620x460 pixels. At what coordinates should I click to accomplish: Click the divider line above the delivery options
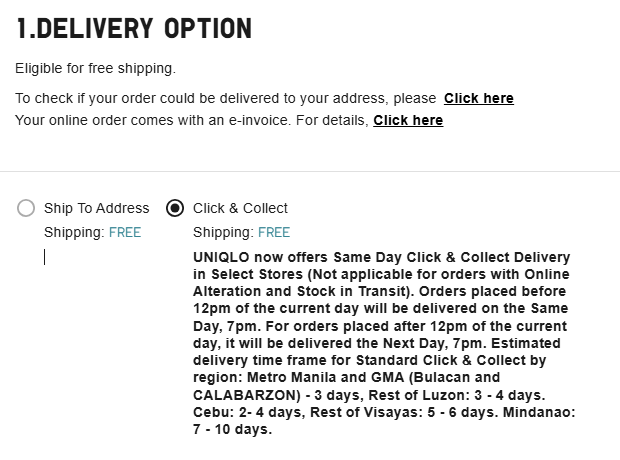[310, 171]
